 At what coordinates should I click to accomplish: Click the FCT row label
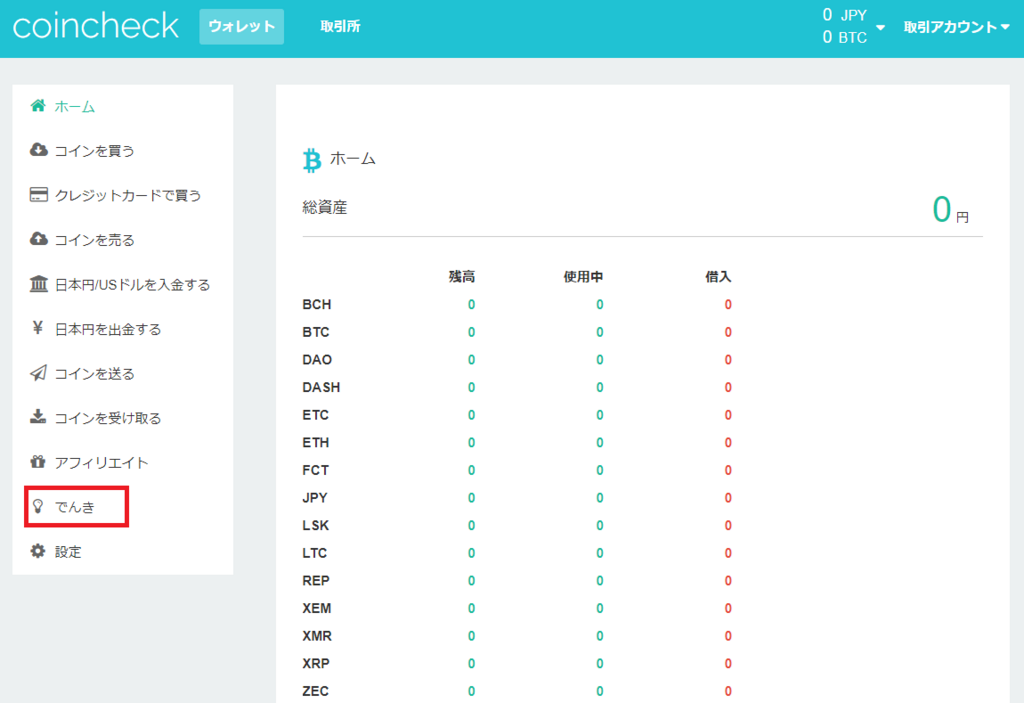315,470
